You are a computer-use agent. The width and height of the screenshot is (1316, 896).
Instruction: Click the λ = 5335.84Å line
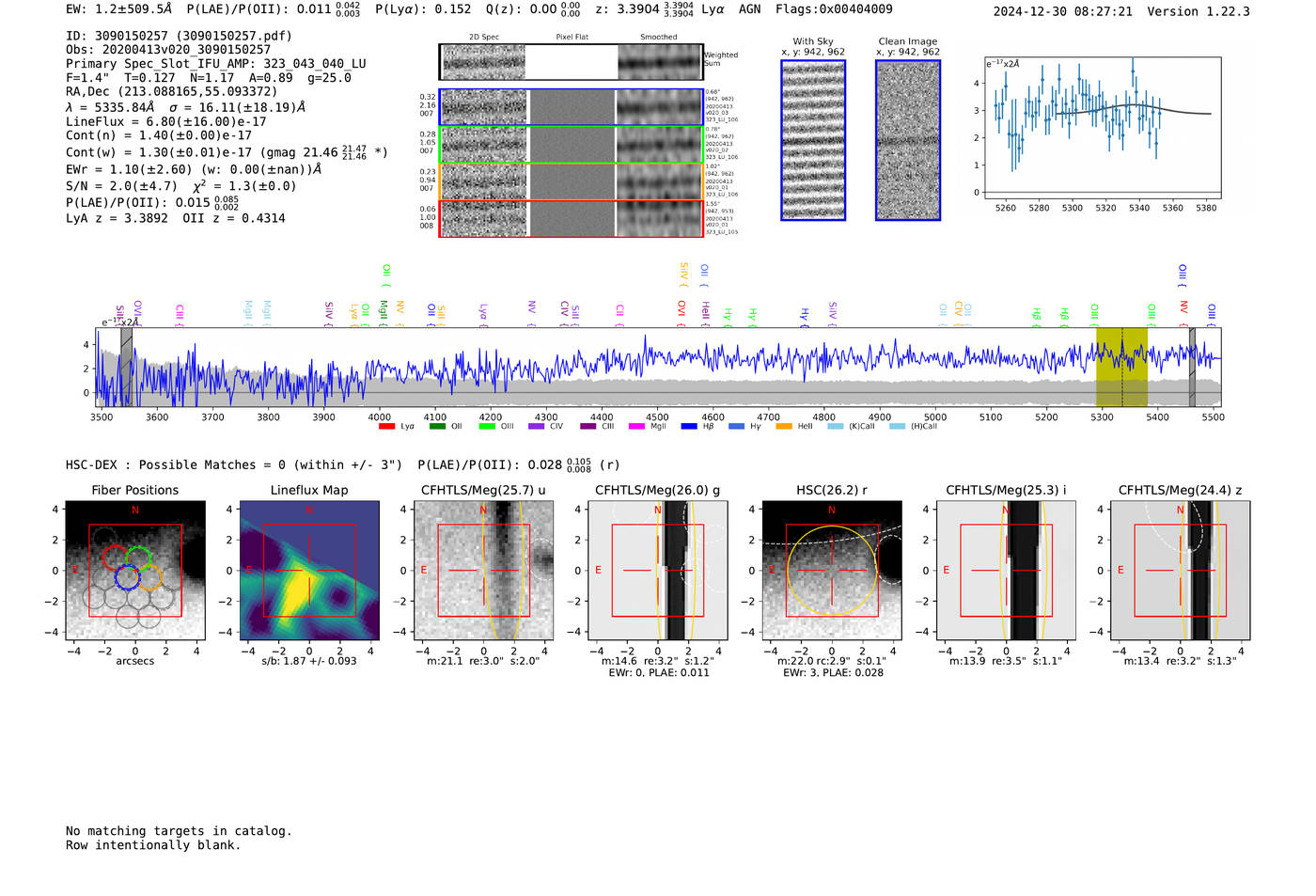[x=186, y=107]
